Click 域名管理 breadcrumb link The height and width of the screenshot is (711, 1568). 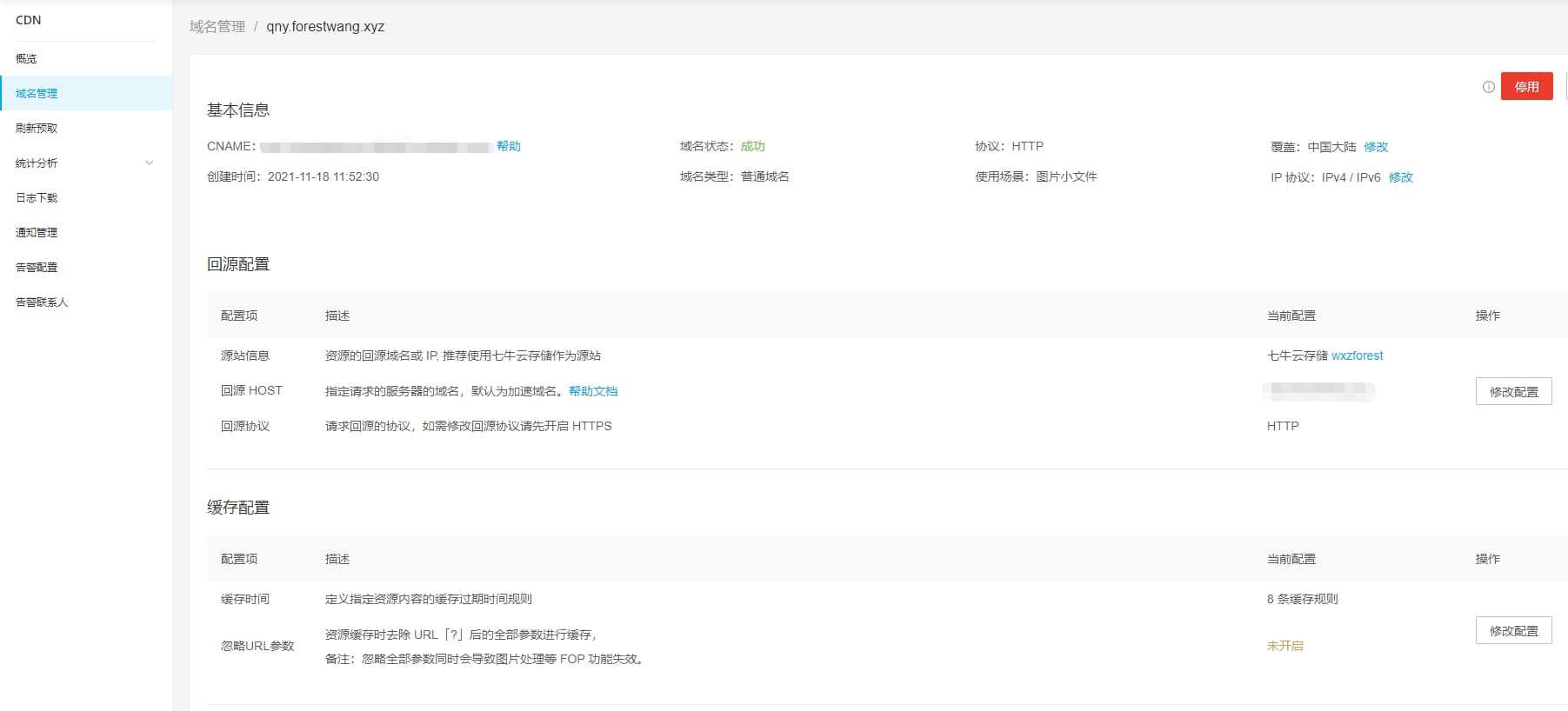point(217,26)
